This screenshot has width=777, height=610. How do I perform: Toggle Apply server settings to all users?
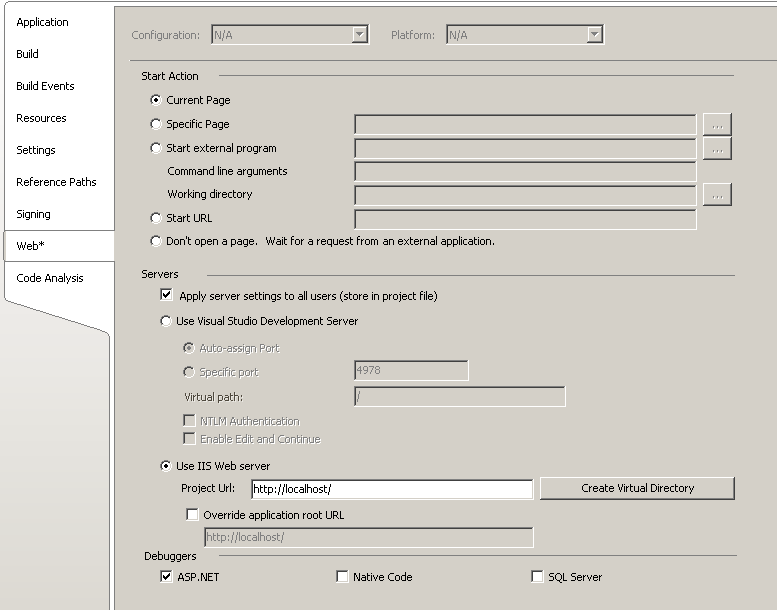[166, 295]
